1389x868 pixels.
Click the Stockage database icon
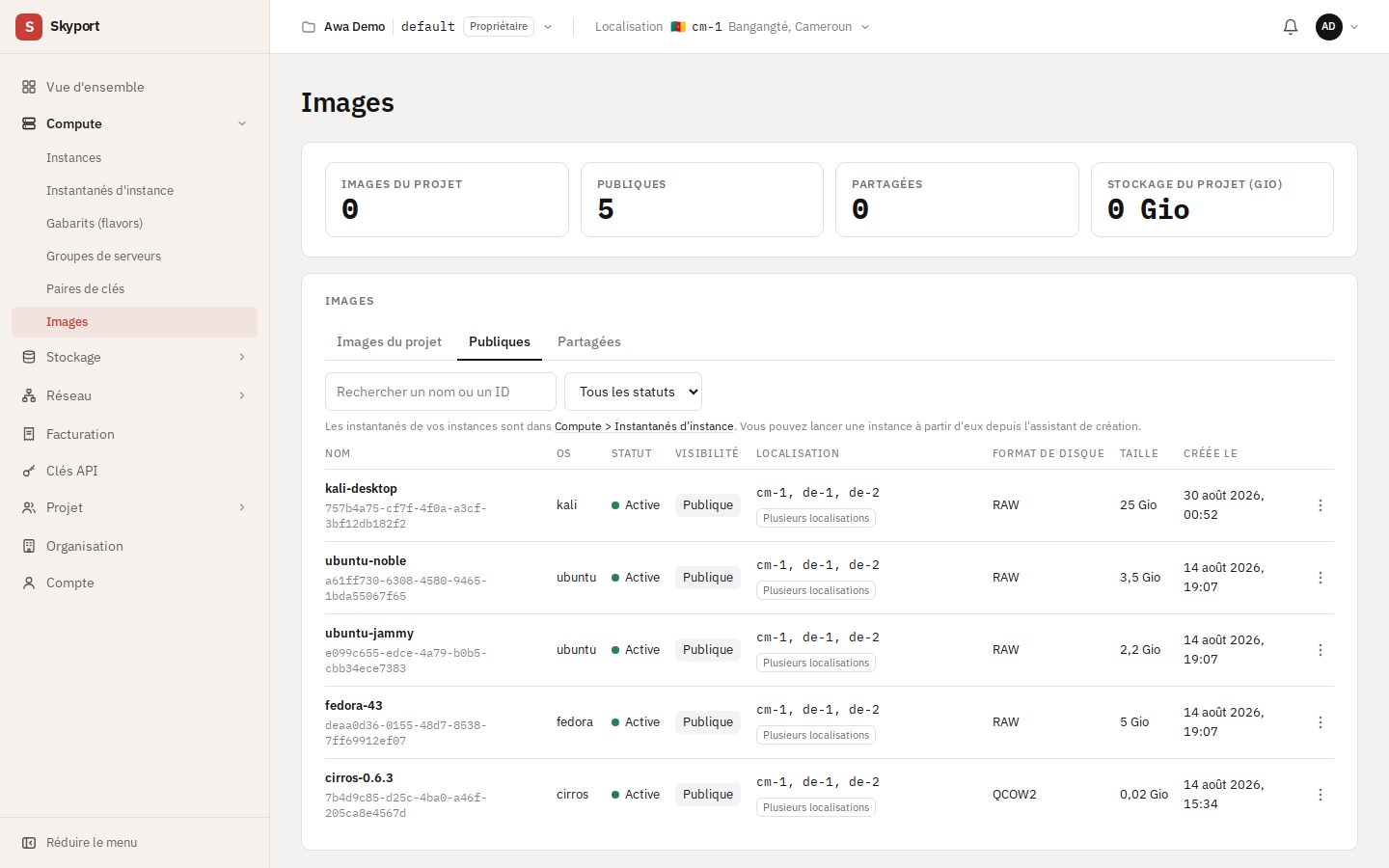coord(29,357)
